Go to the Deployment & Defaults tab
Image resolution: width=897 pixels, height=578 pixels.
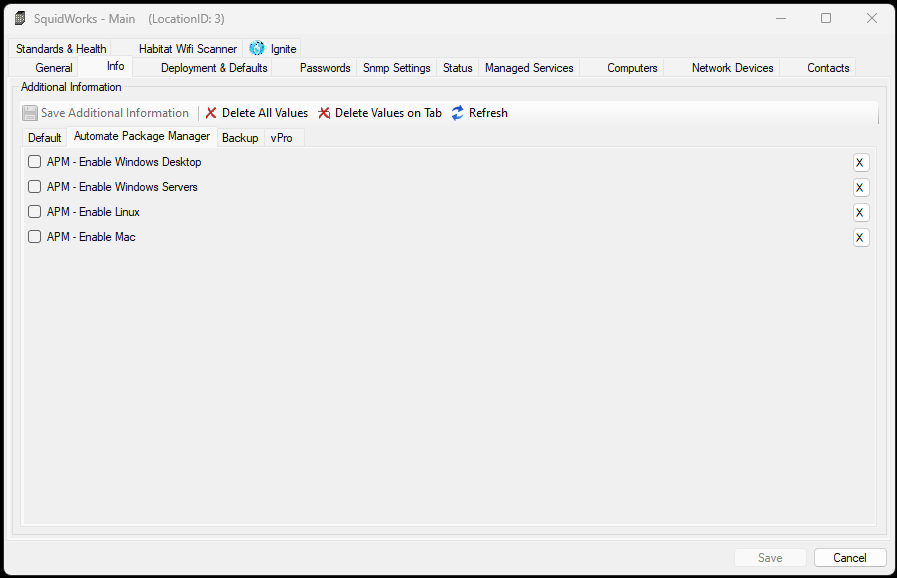point(214,68)
